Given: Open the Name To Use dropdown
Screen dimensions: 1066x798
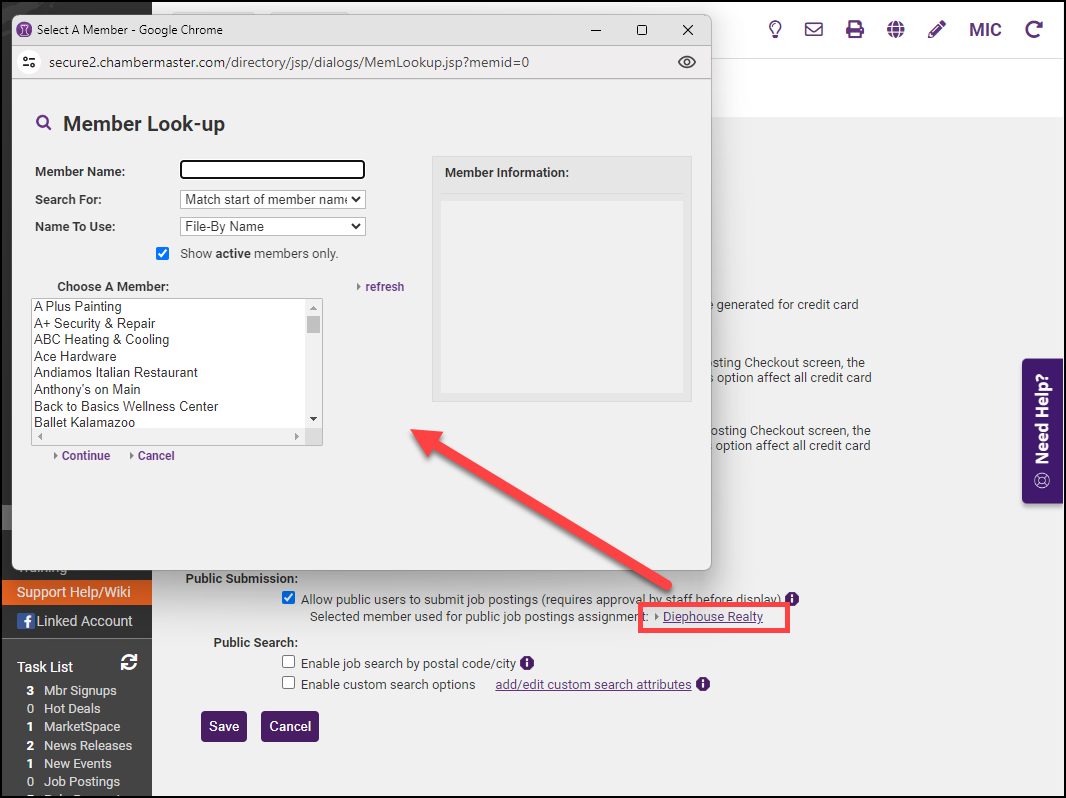Looking at the screenshot, I should [272, 226].
